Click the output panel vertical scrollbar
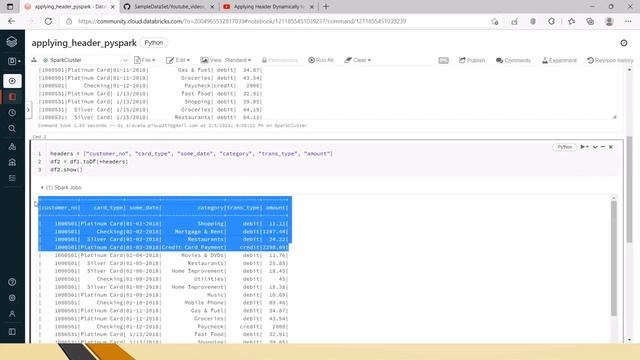The height and width of the screenshot is (360, 640). pos(613,258)
